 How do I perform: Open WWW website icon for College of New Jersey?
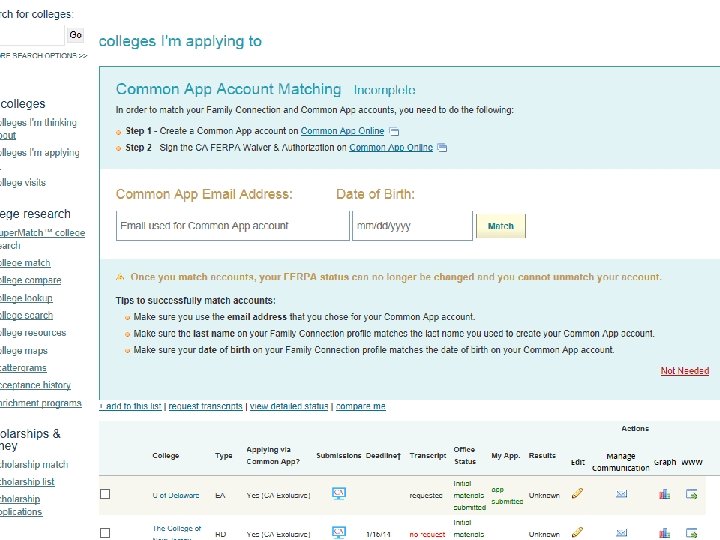[x=692, y=533]
